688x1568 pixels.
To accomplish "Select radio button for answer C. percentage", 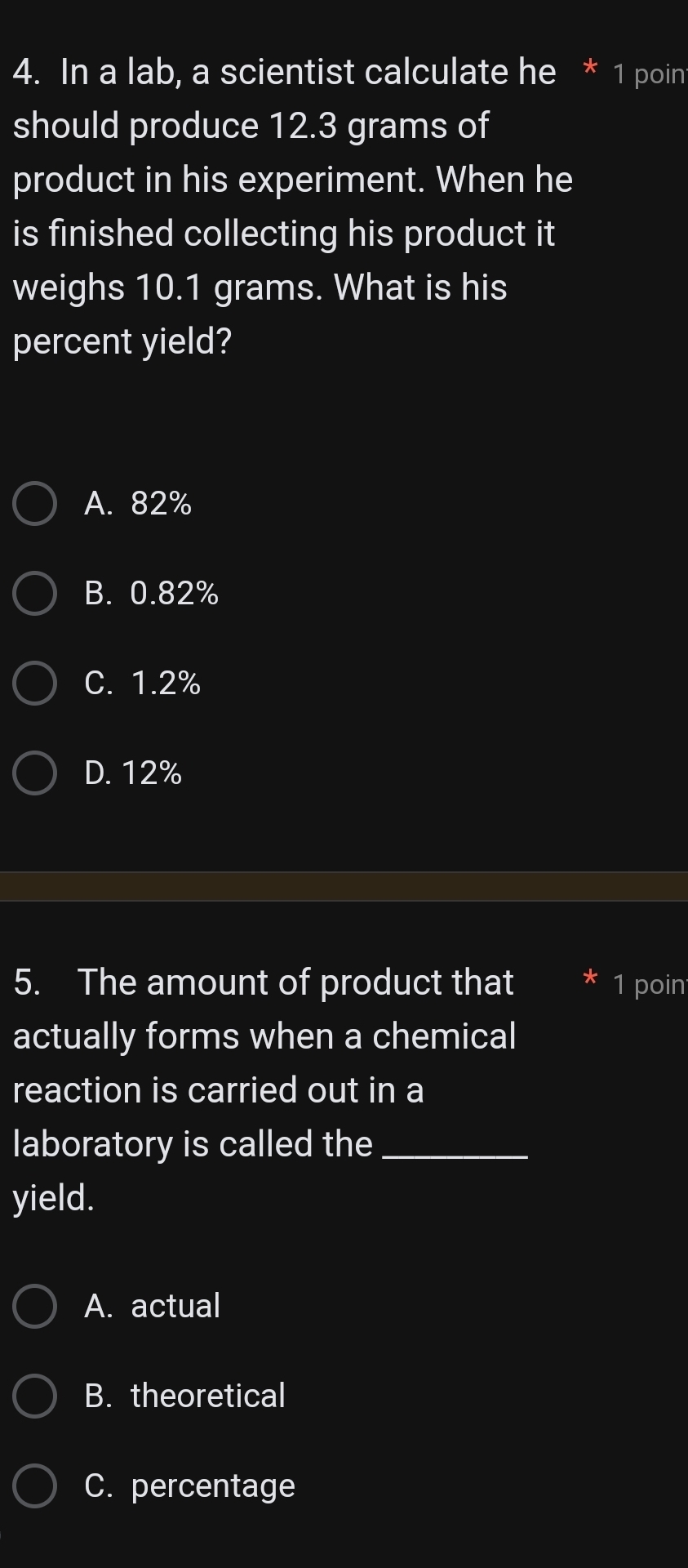I will (34, 1486).
